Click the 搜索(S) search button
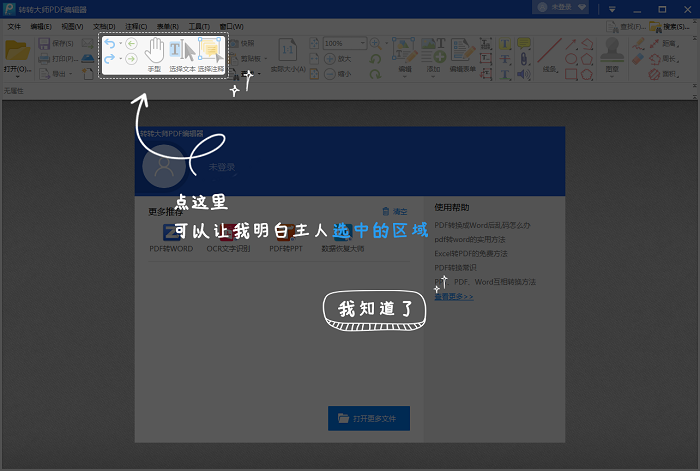Viewport: 700px width, 471px height. 670,27
